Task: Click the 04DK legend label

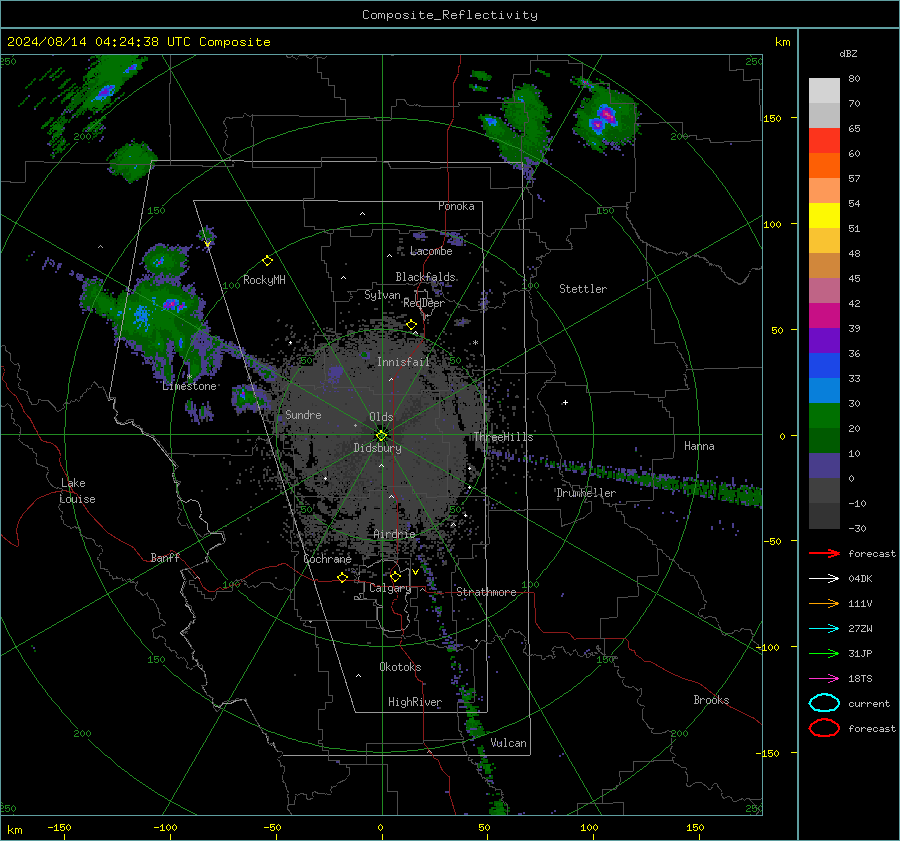Action: (x=860, y=579)
